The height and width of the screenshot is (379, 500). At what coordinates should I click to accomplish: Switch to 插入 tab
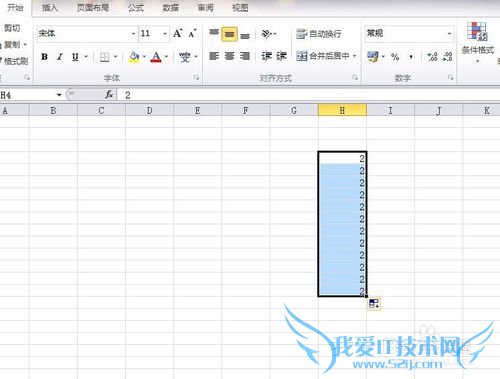50,8
